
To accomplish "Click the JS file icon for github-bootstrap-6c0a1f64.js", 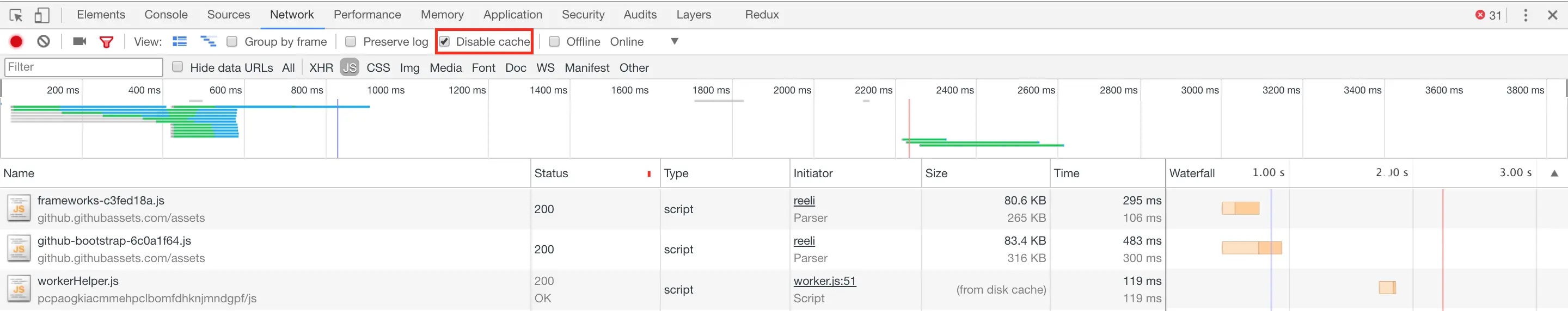I will 19,248.
